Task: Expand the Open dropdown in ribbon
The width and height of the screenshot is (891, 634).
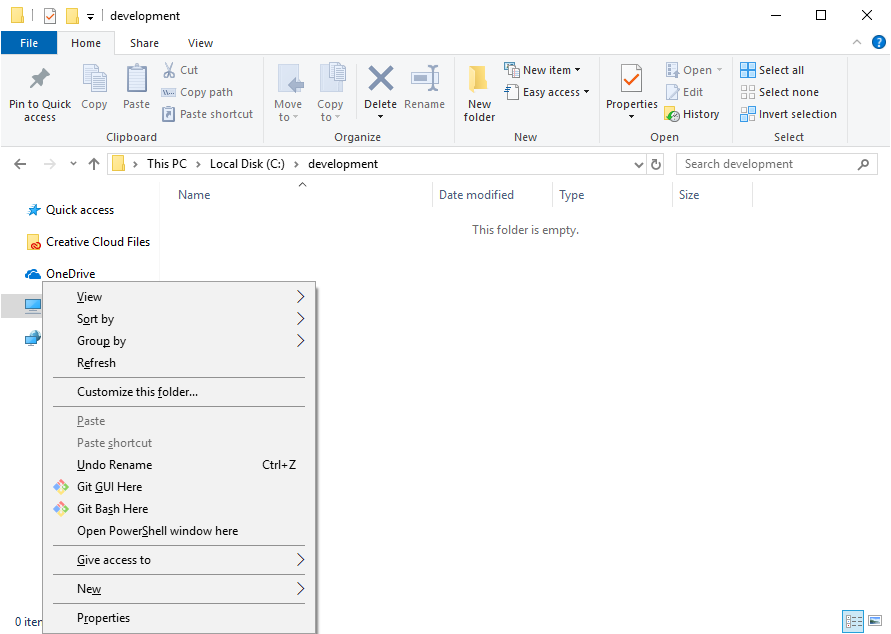Action: coord(719,70)
